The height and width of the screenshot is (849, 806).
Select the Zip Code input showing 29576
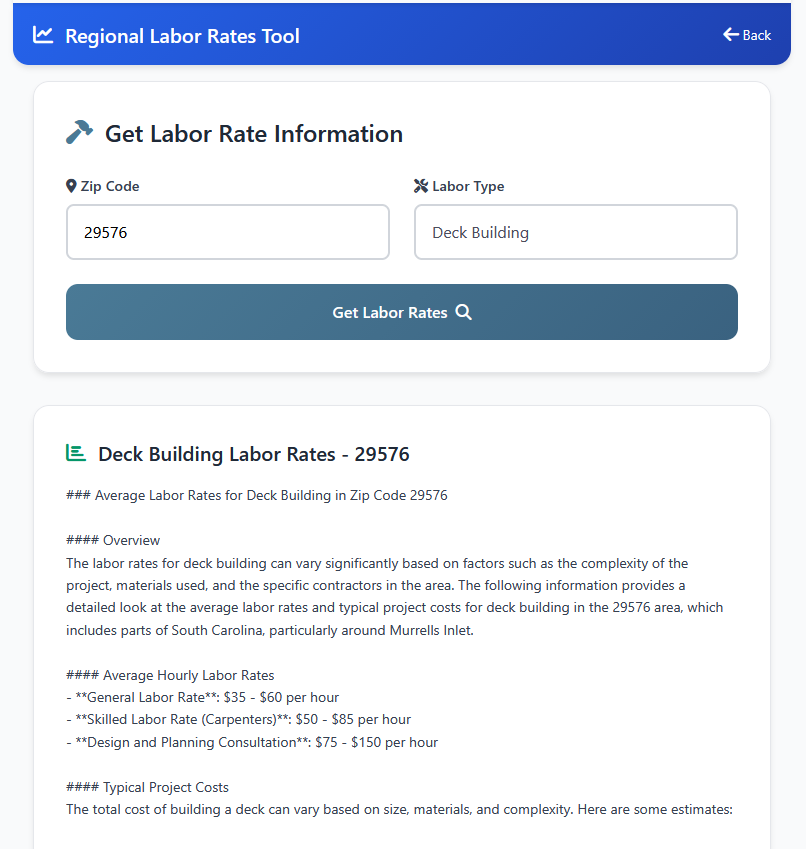[227, 232]
